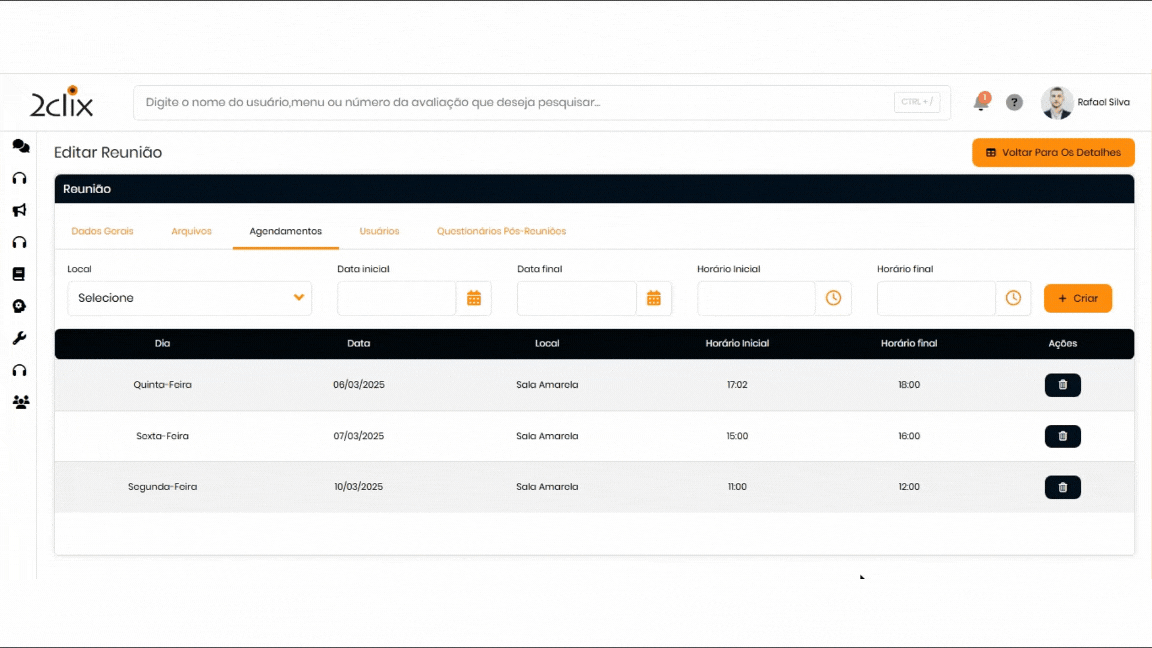Delete the Segunda-Feira 10/03/2025 schedule
The image size is (1152, 648).
(1062, 487)
